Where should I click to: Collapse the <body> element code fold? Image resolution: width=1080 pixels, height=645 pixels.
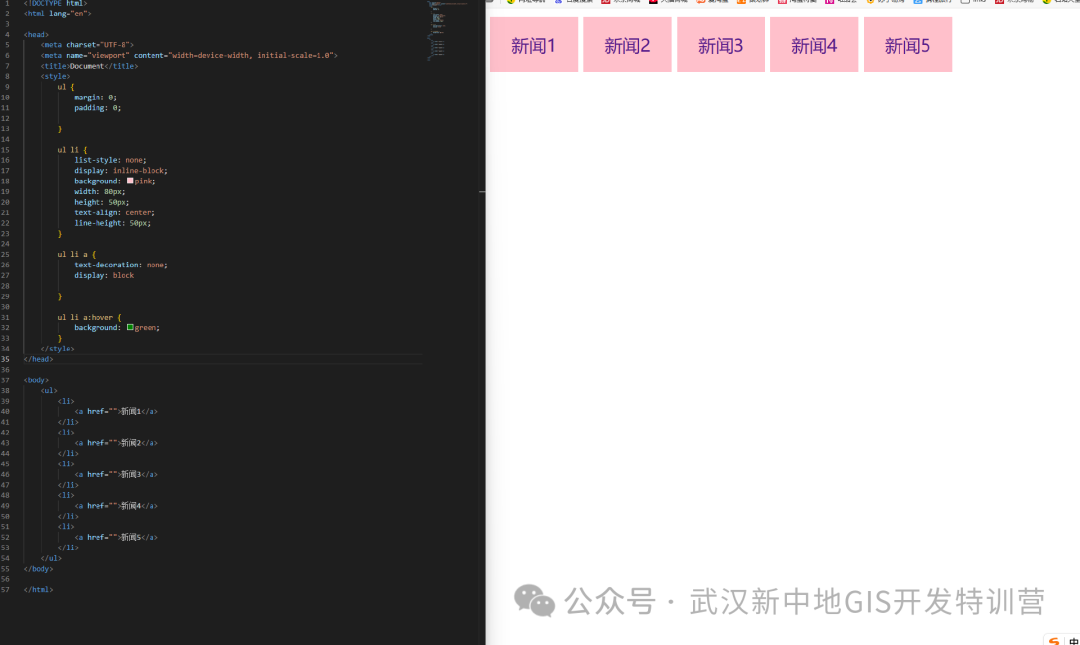pyautogui.click(x=18, y=379)
